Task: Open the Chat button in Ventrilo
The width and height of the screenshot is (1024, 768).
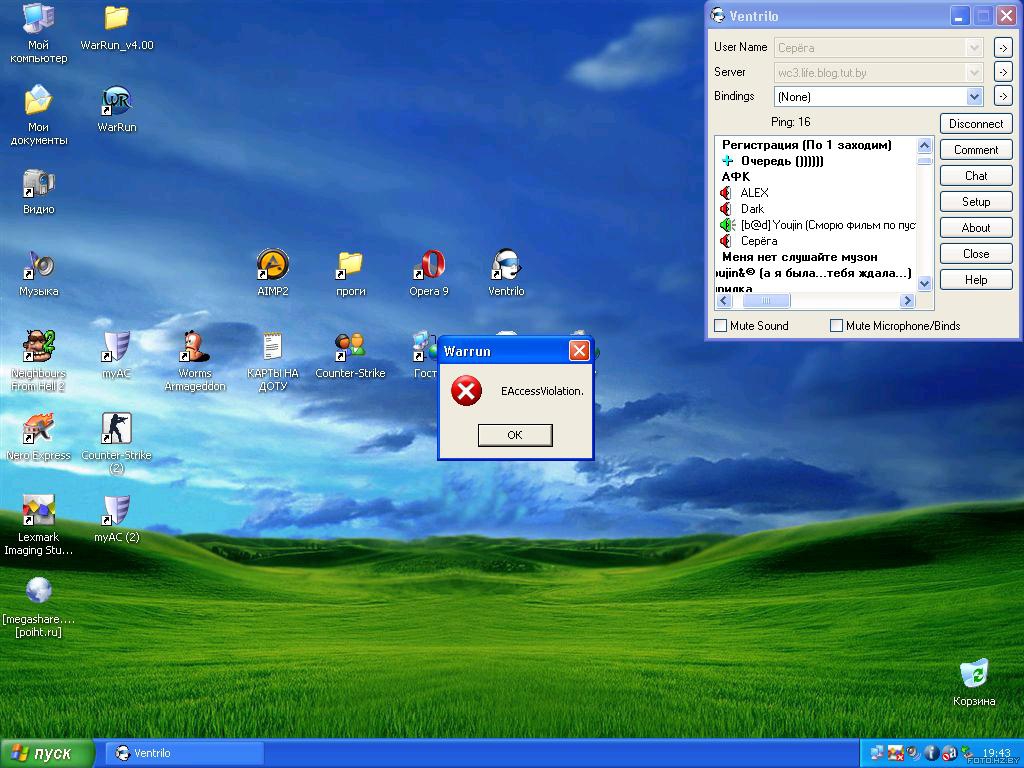Action: click(x=976, y=176)
